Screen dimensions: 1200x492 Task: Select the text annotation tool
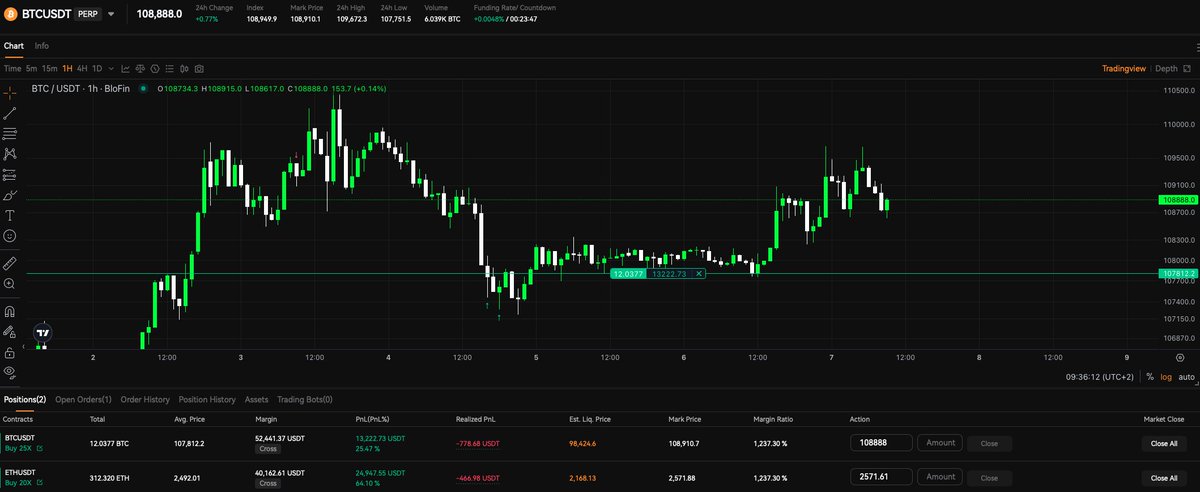[10, 215]
